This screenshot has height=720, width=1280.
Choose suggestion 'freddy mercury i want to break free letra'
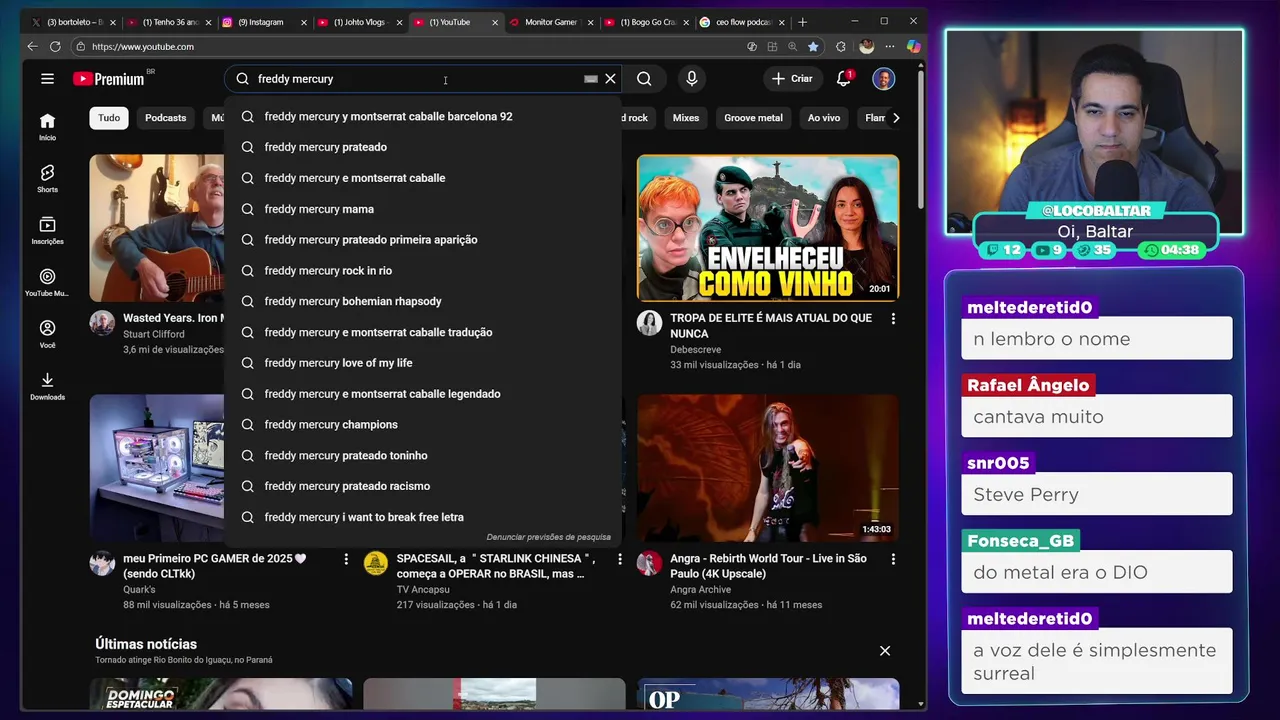pyautogui.click(x=423, y=517)
